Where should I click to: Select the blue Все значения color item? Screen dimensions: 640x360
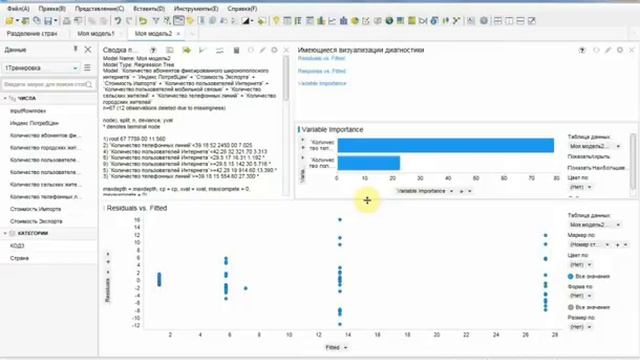[589, 276]
